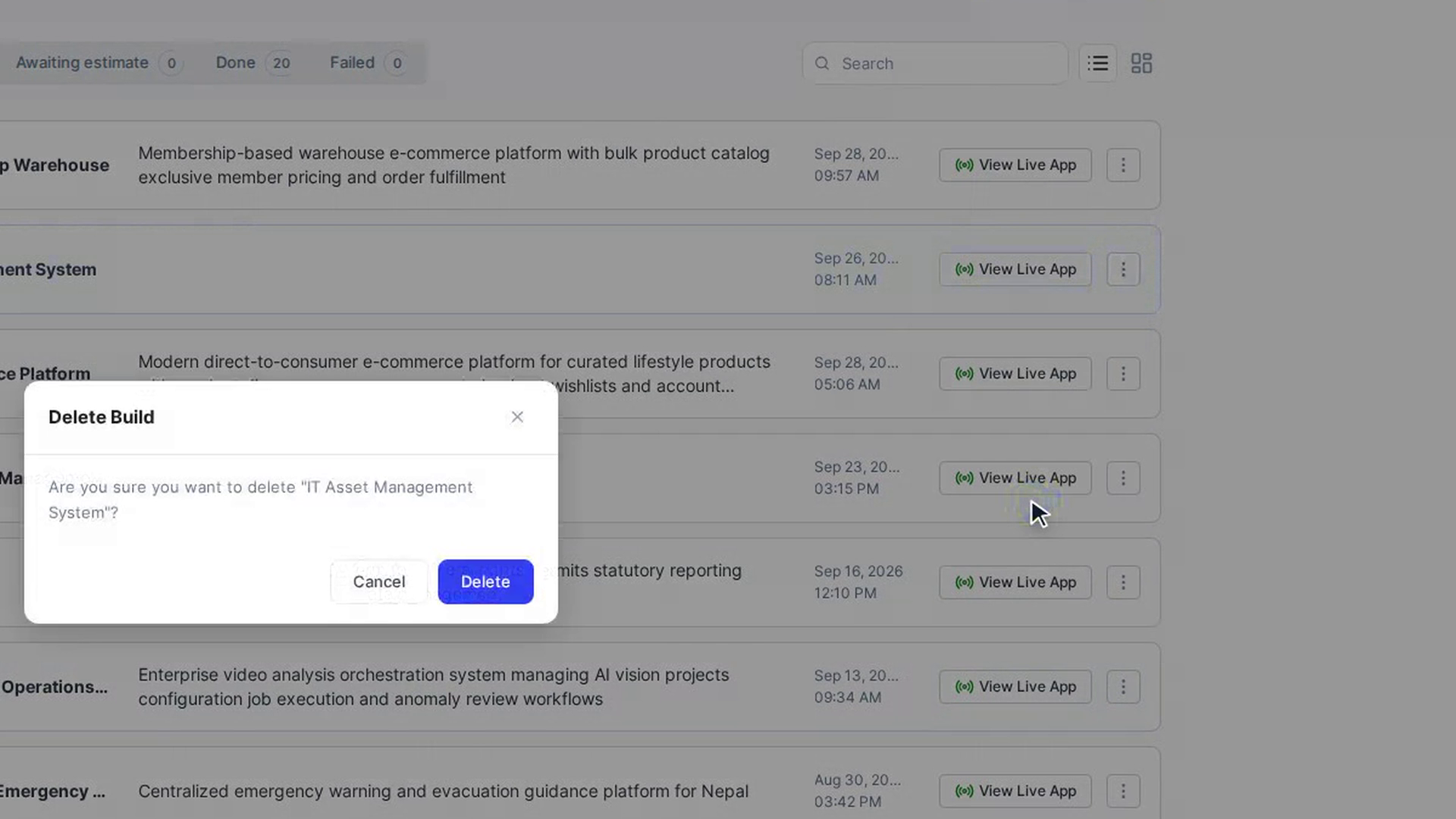Click the Centralized emergency warning description
This screenshot has width=1456, height=819.
pos(443,791)
